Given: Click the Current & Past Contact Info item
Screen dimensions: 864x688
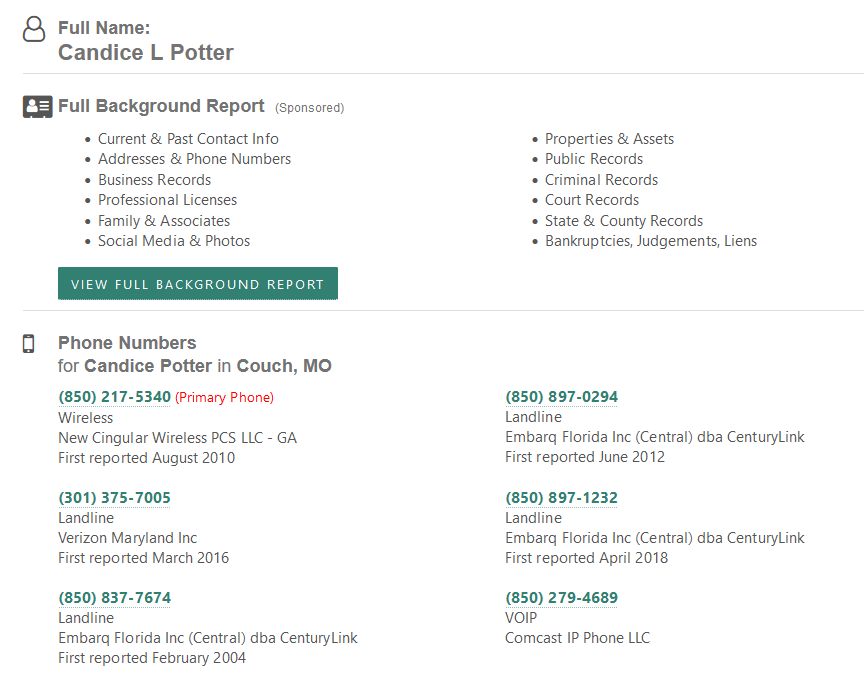Looking at the screenshot, I should 188,139.
